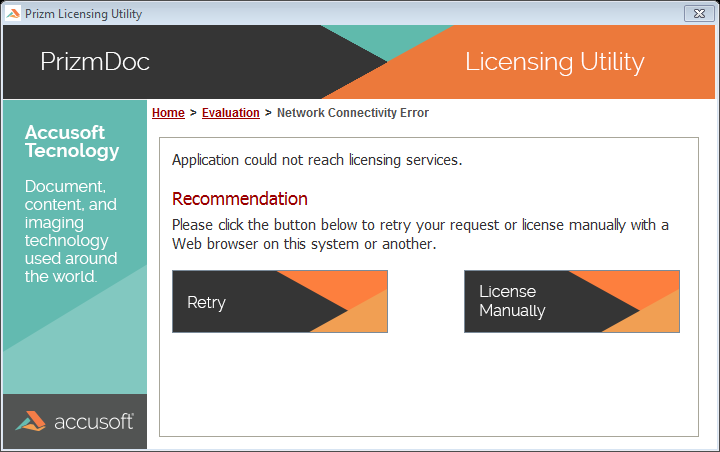Select the Network Connectivity Error breadcrumb text
The width and height of the screenshot is (720, 452).
point(352,113)
